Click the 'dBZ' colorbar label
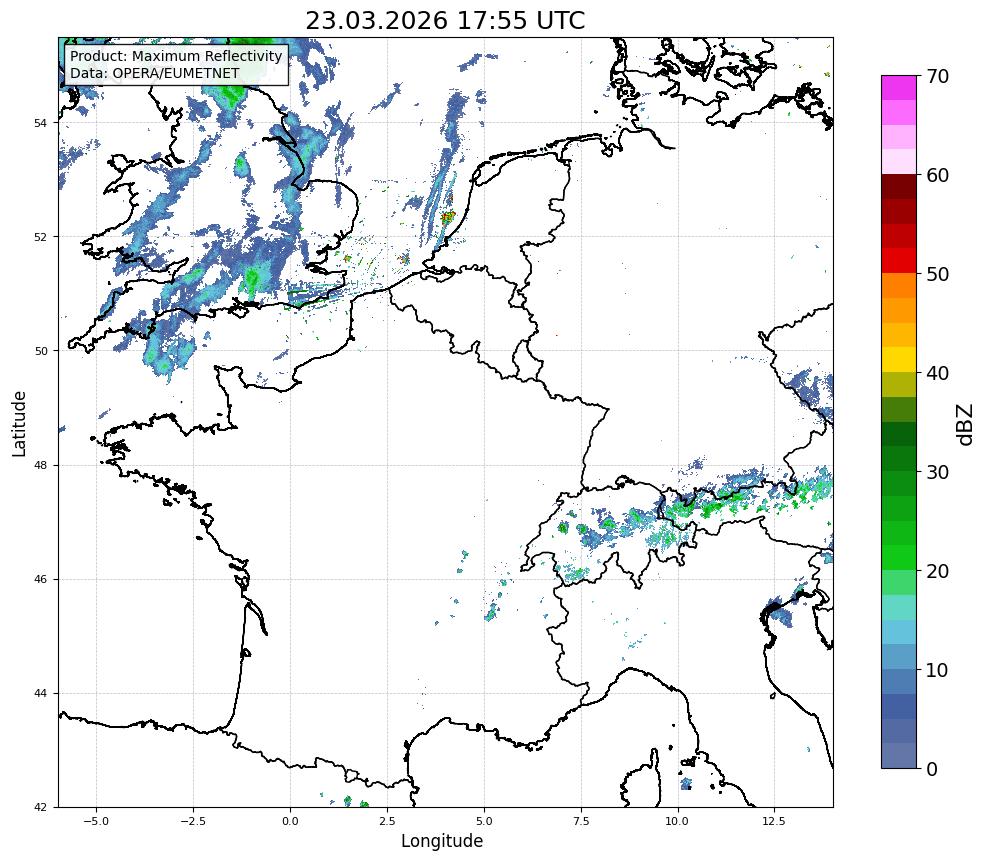 click(964, 425)
